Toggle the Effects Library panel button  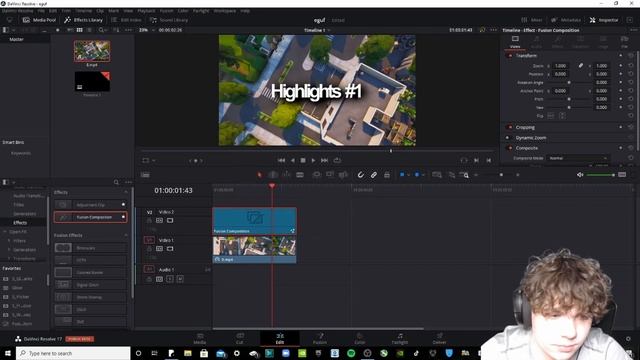[x=84, y=20]
